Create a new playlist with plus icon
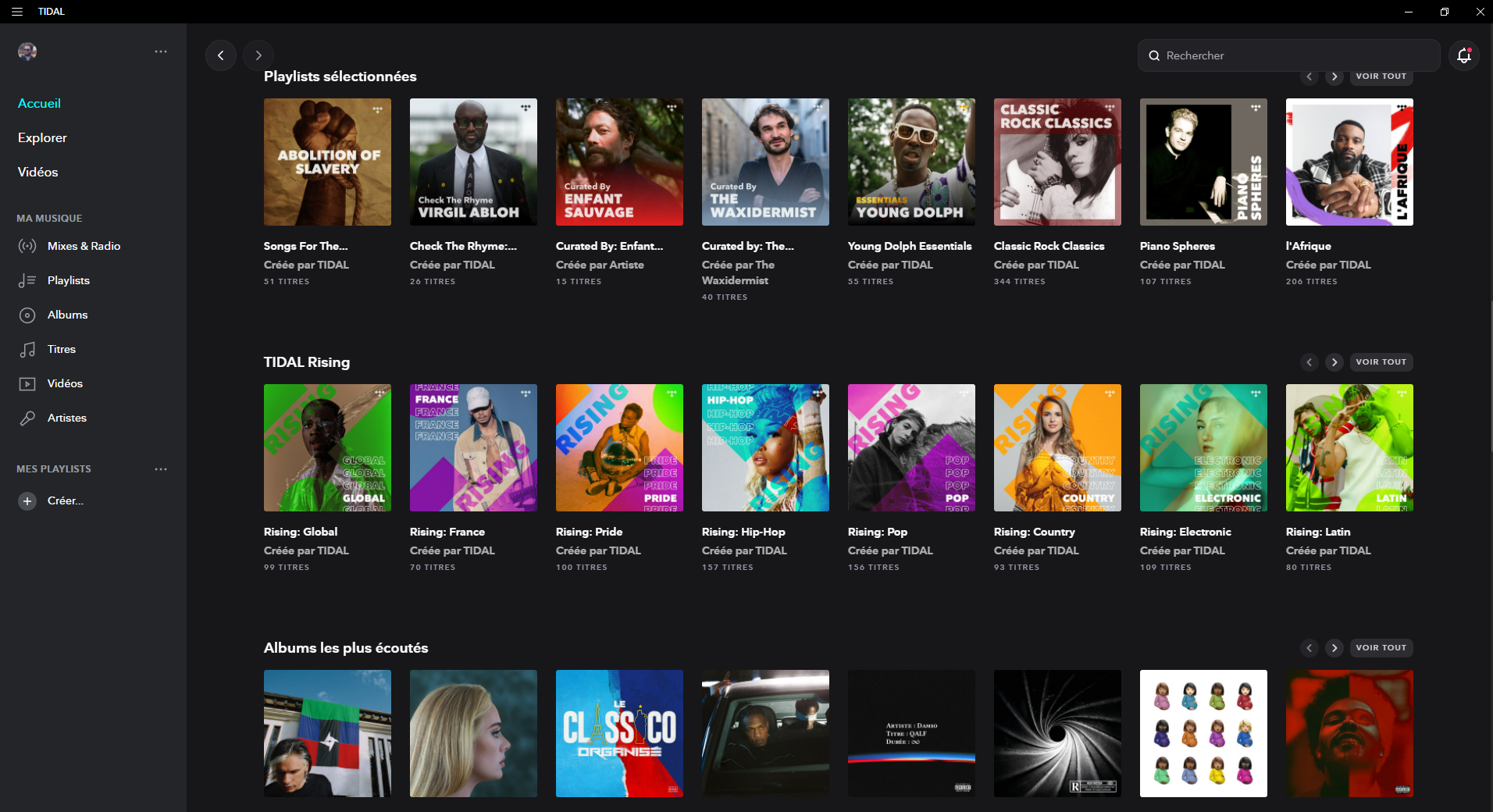Screen dimensions: 1493x812 [x=27, y=501]
